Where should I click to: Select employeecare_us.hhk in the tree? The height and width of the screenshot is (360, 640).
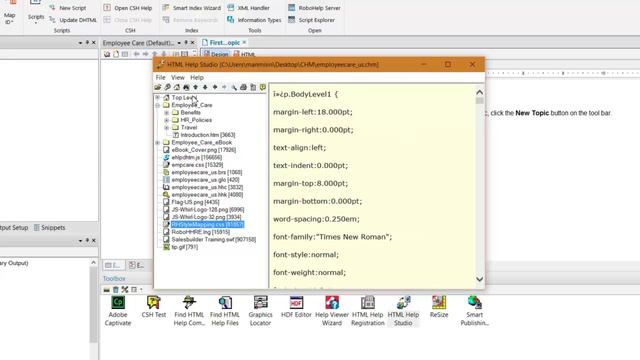(x=203, y=195)
